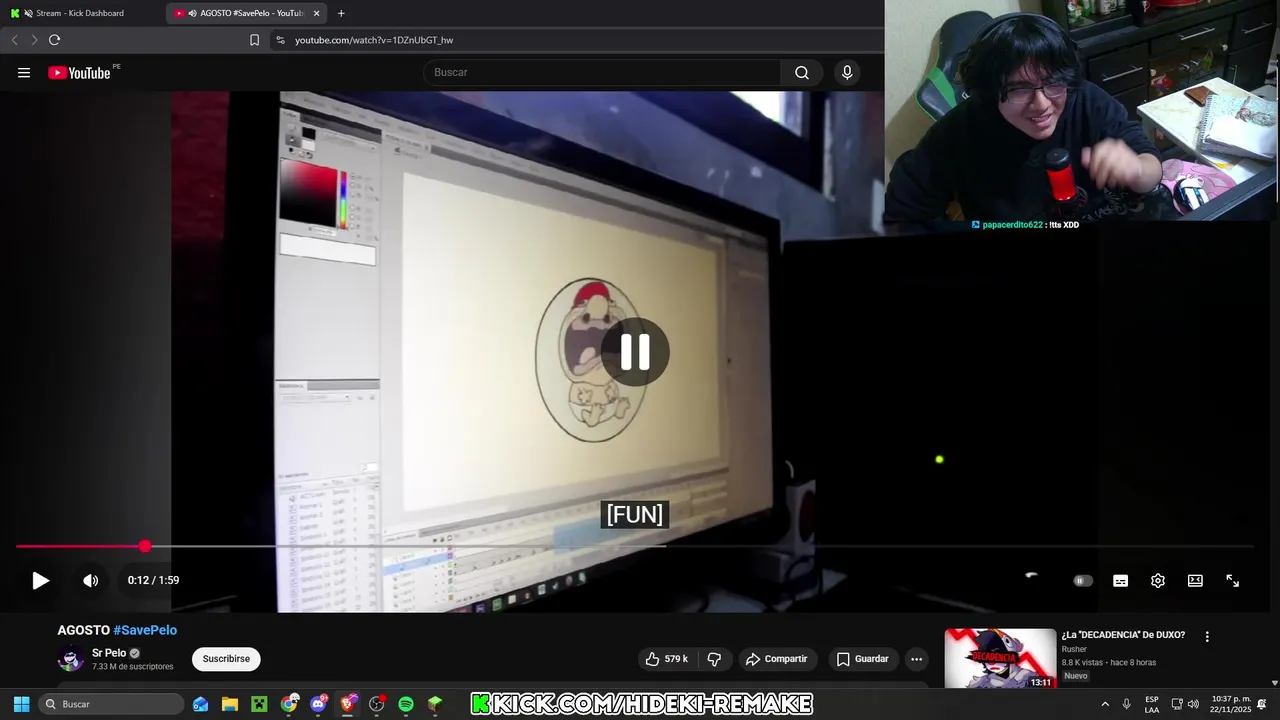Open the notification bell in tray
1280x720 pixels.
(1262, 704)
